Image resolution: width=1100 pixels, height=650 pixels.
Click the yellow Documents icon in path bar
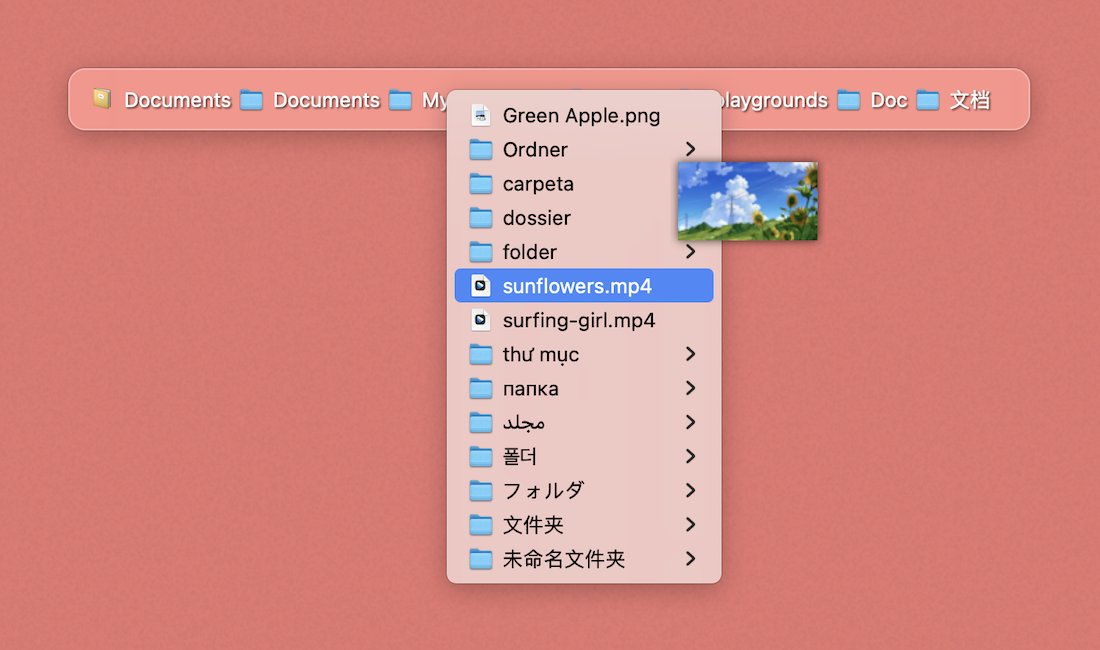(102, 99)
